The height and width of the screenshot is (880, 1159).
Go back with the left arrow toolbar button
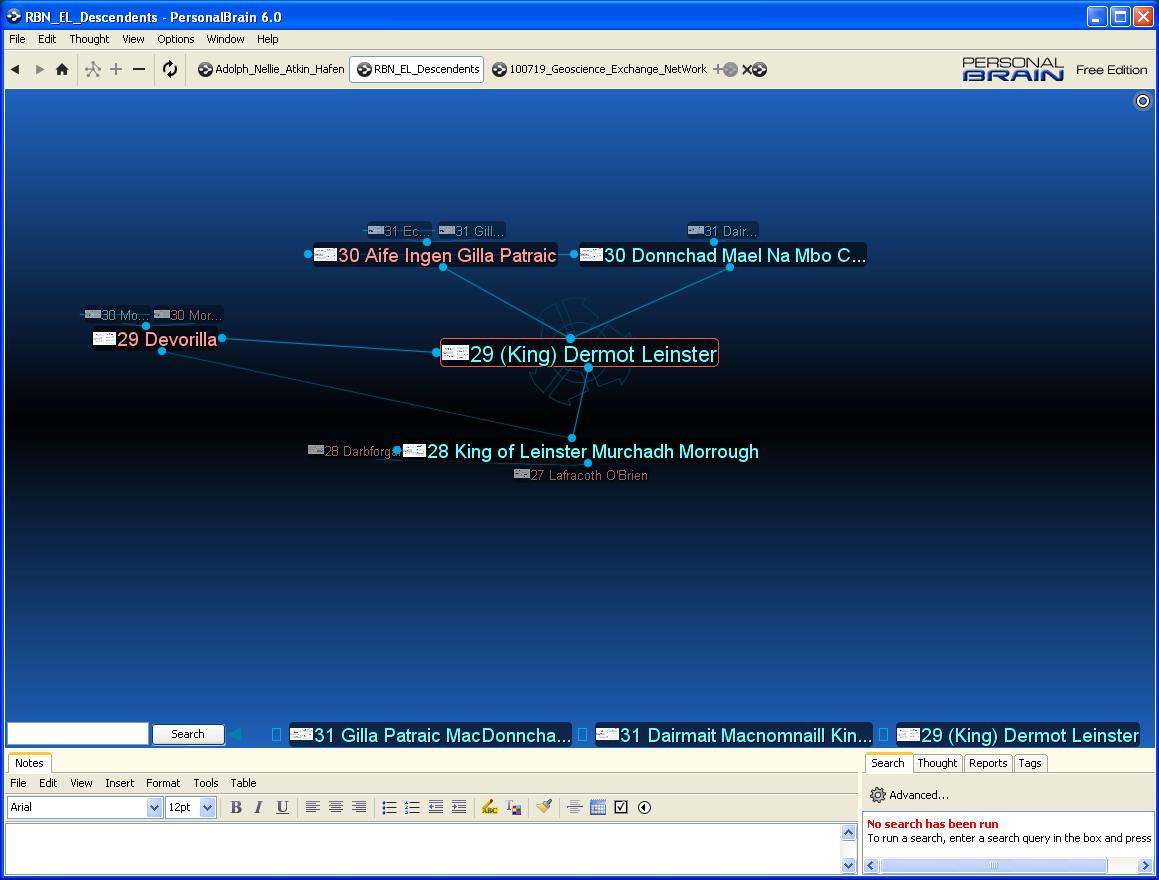point(15,69)
